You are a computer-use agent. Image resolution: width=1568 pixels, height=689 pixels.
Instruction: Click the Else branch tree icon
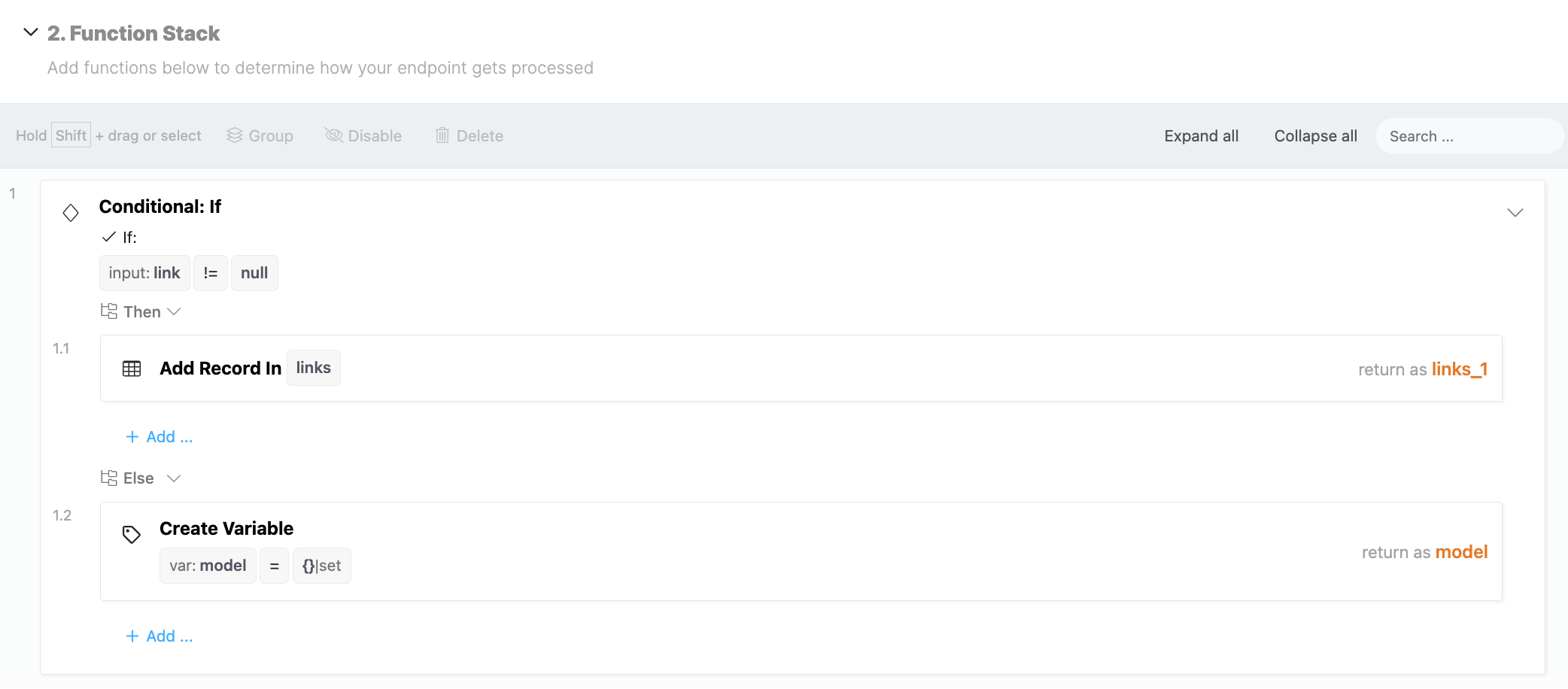[x=109, y=478]
